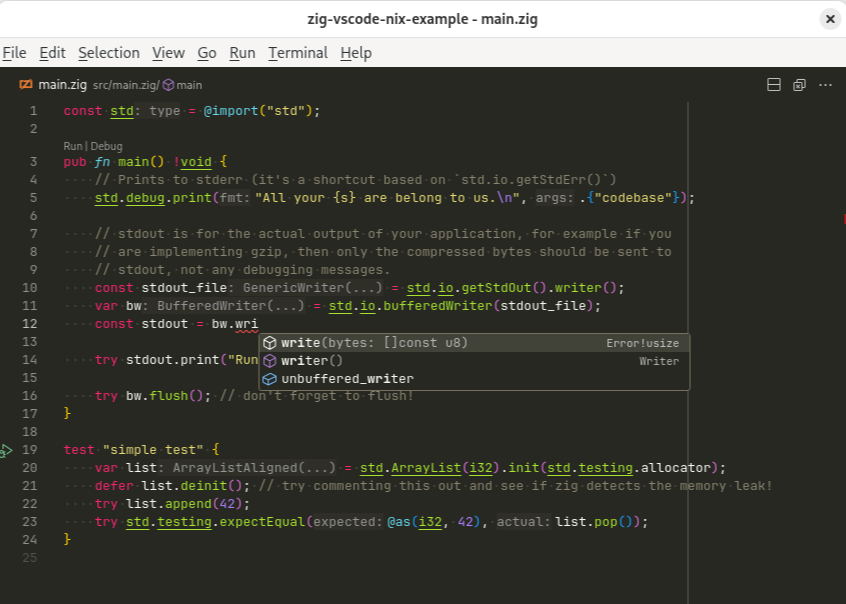Click bufferedWriter call on line 11

[x=438, y=306]
